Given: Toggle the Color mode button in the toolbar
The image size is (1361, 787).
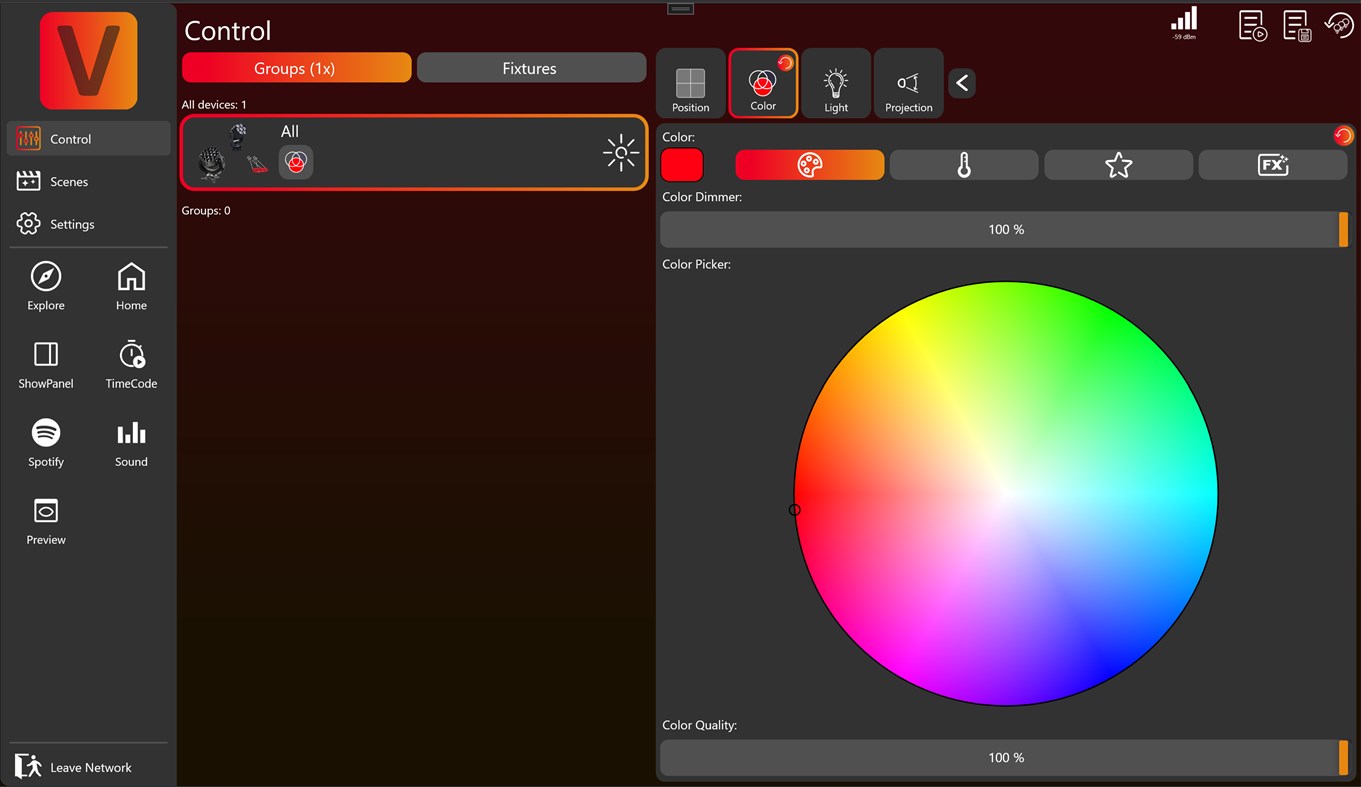Looking at the screenshot, I should [763, 83].
